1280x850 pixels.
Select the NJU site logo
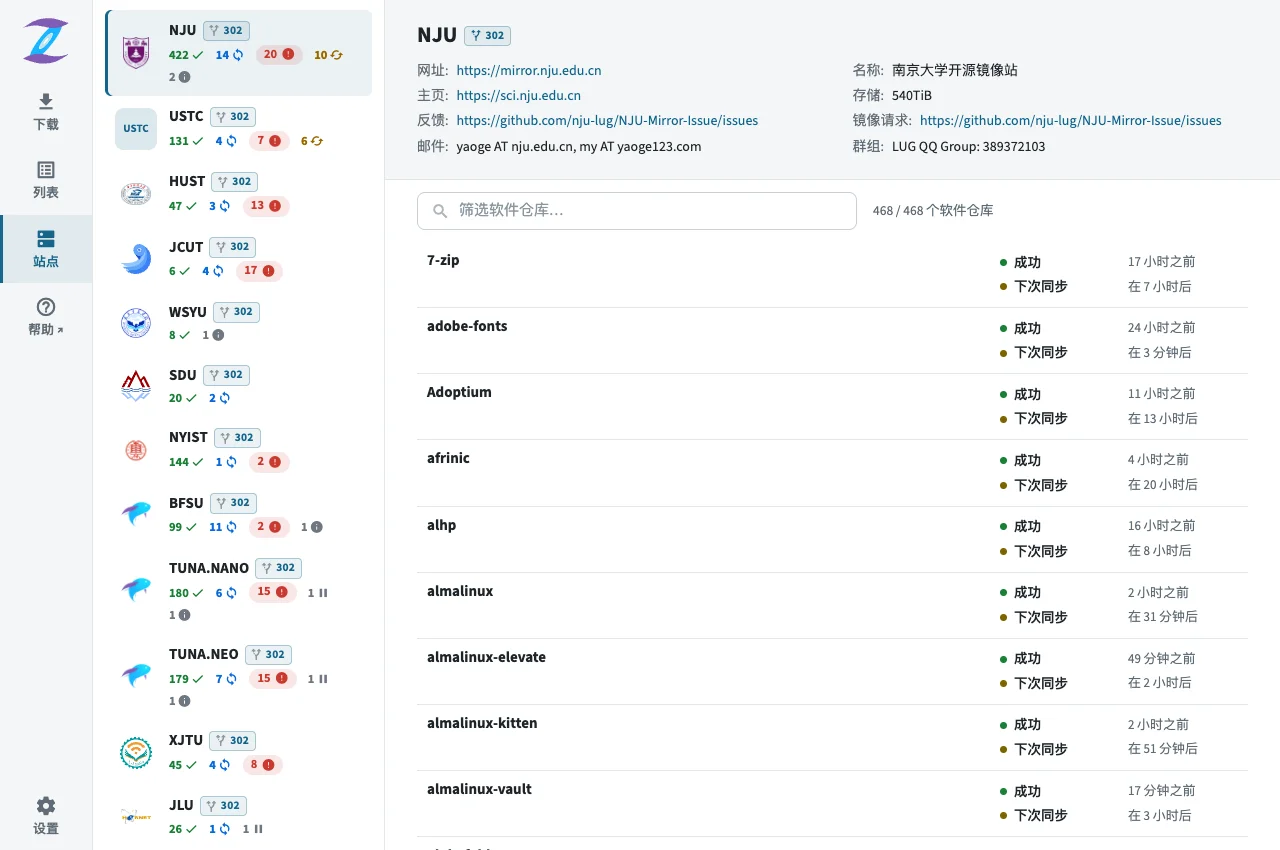136,53
